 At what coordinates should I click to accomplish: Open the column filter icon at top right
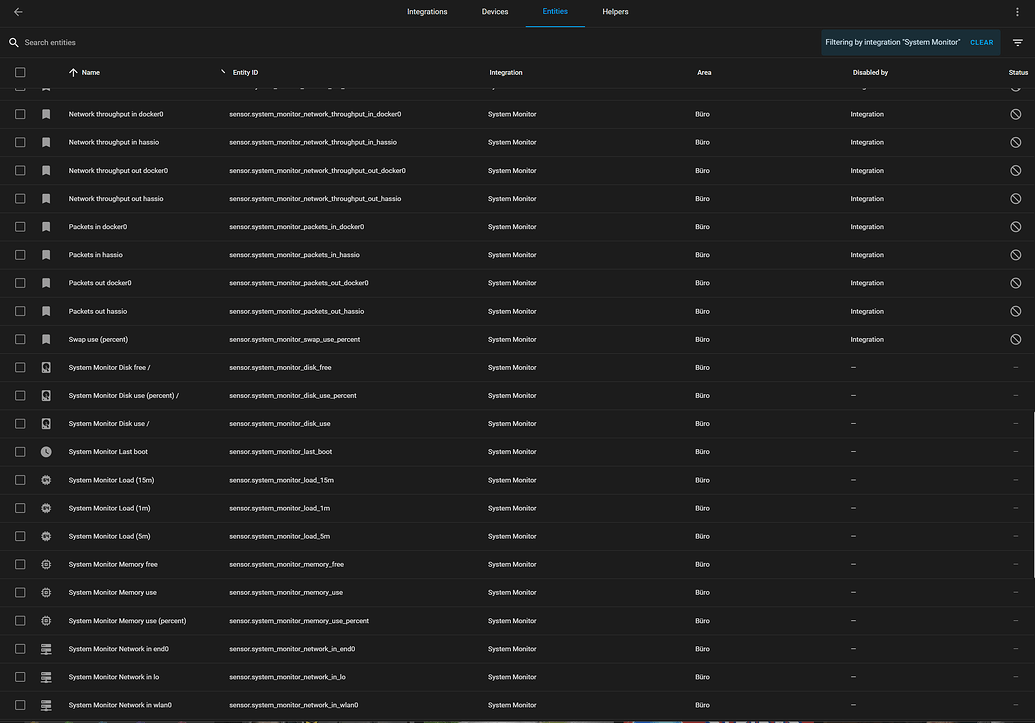click(x=1018, y=42)
